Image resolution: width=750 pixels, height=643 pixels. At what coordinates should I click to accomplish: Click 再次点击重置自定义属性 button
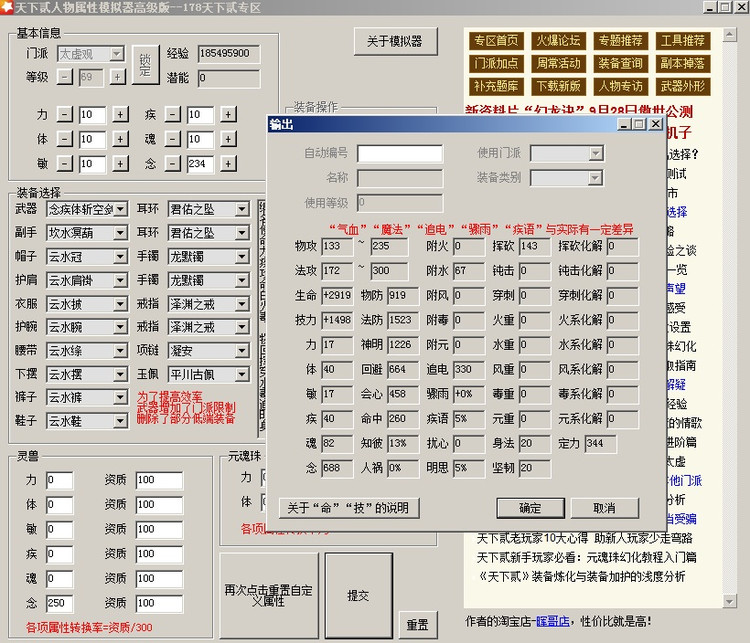(268, 595)
